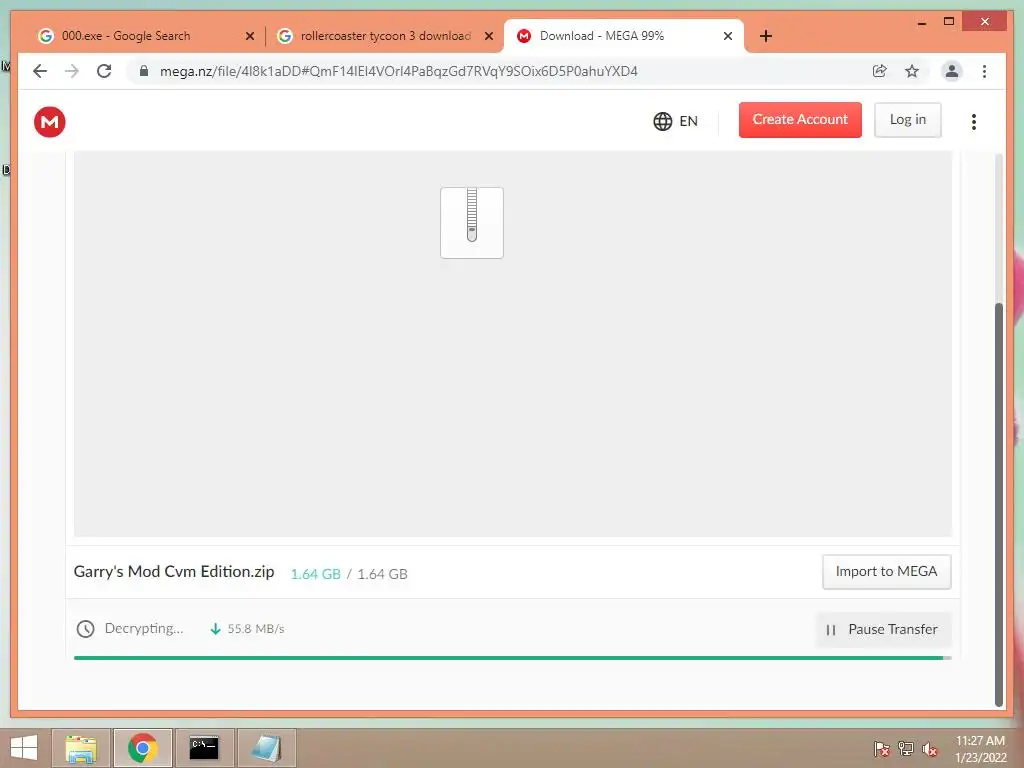Click the clock icon beside Decrypting
1024x768 pixels.
point(86,629)
